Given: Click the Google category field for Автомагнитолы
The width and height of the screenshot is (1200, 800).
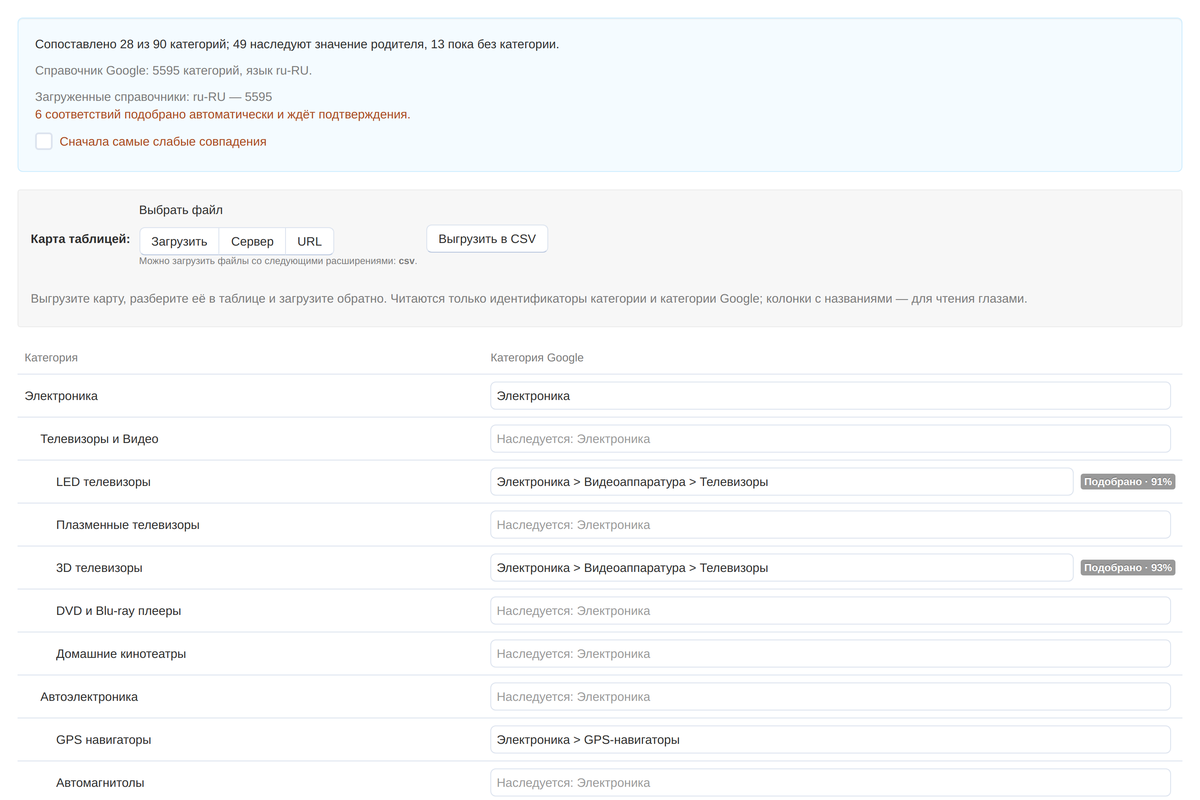Looking at the screenshot, I should click(830, 783).
